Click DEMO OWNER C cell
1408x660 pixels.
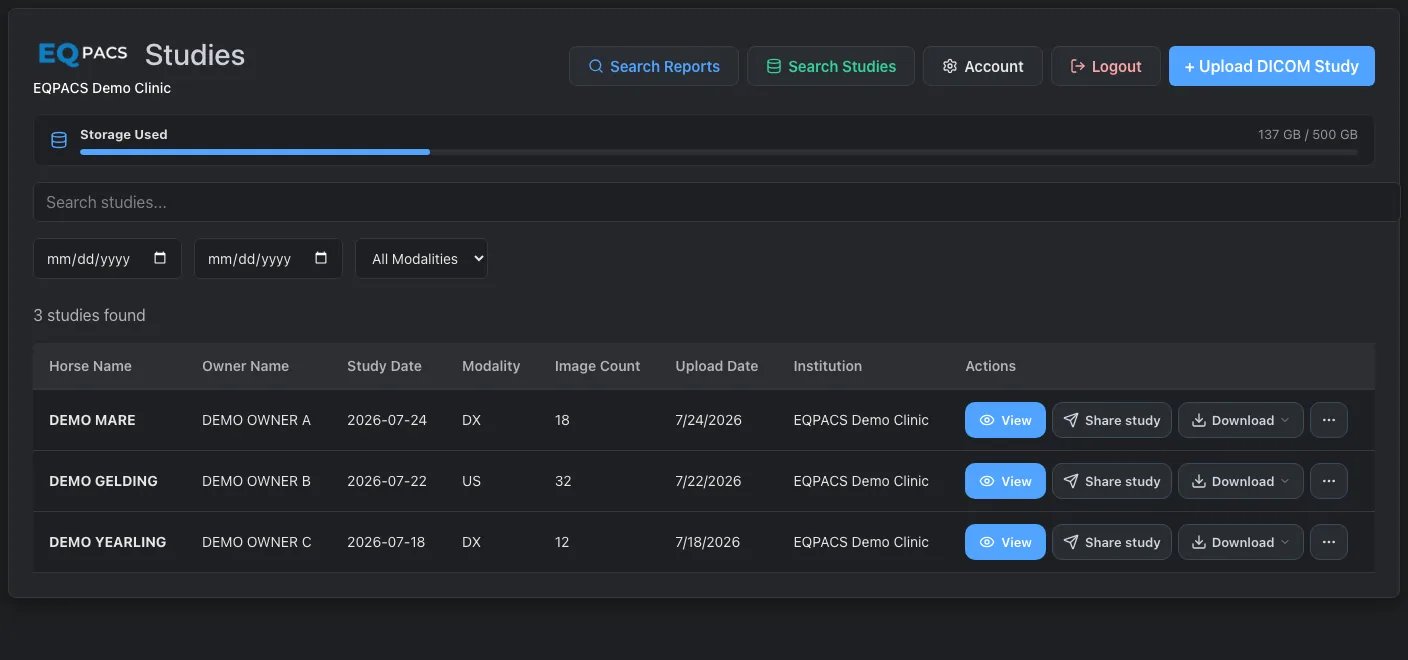pos(256,542)
